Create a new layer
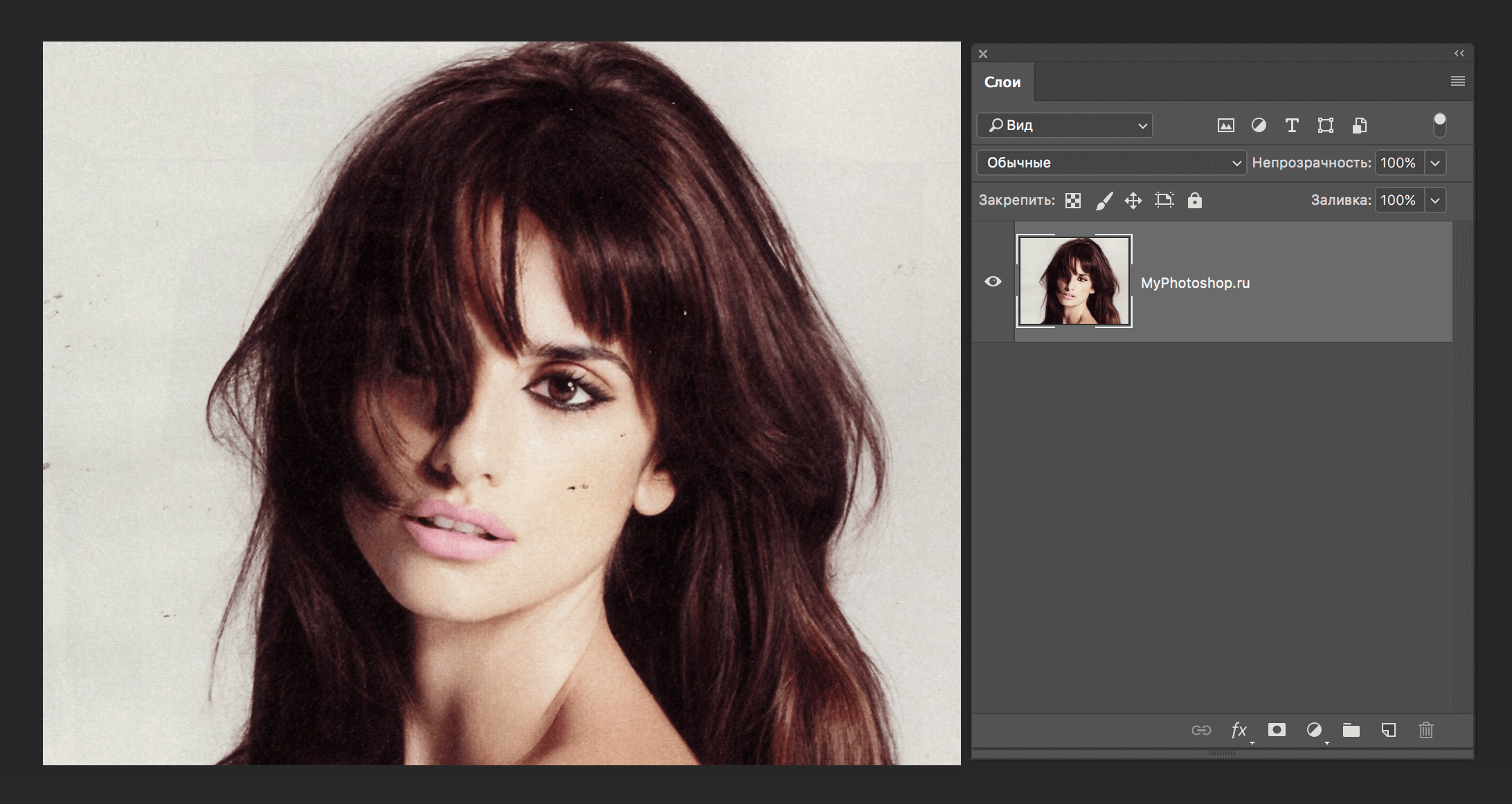 coord(1388,730)
